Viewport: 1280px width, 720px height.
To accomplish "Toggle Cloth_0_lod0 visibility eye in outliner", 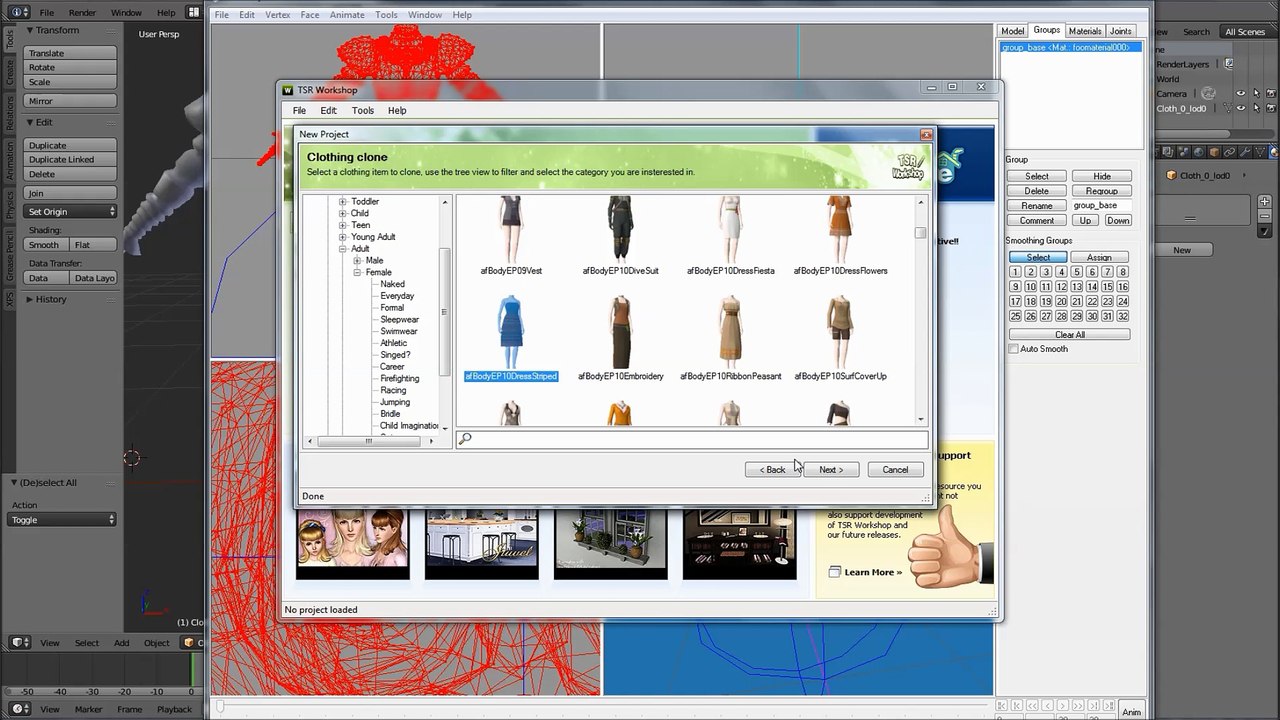I will (1241, 108).
